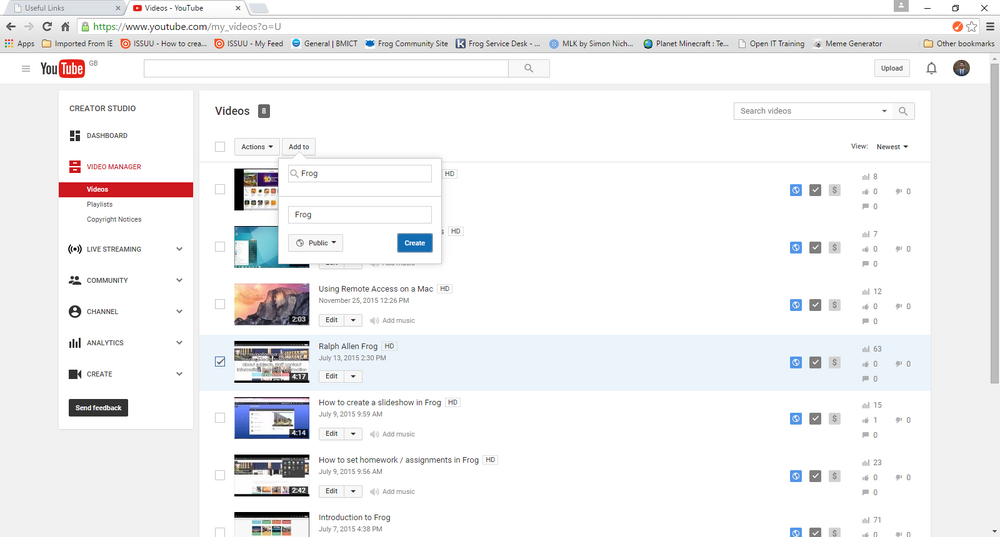The image size is (1000, 537).
Task: Open the Actions dropdown
Action: pyautogui.click(x=256, y=147)
